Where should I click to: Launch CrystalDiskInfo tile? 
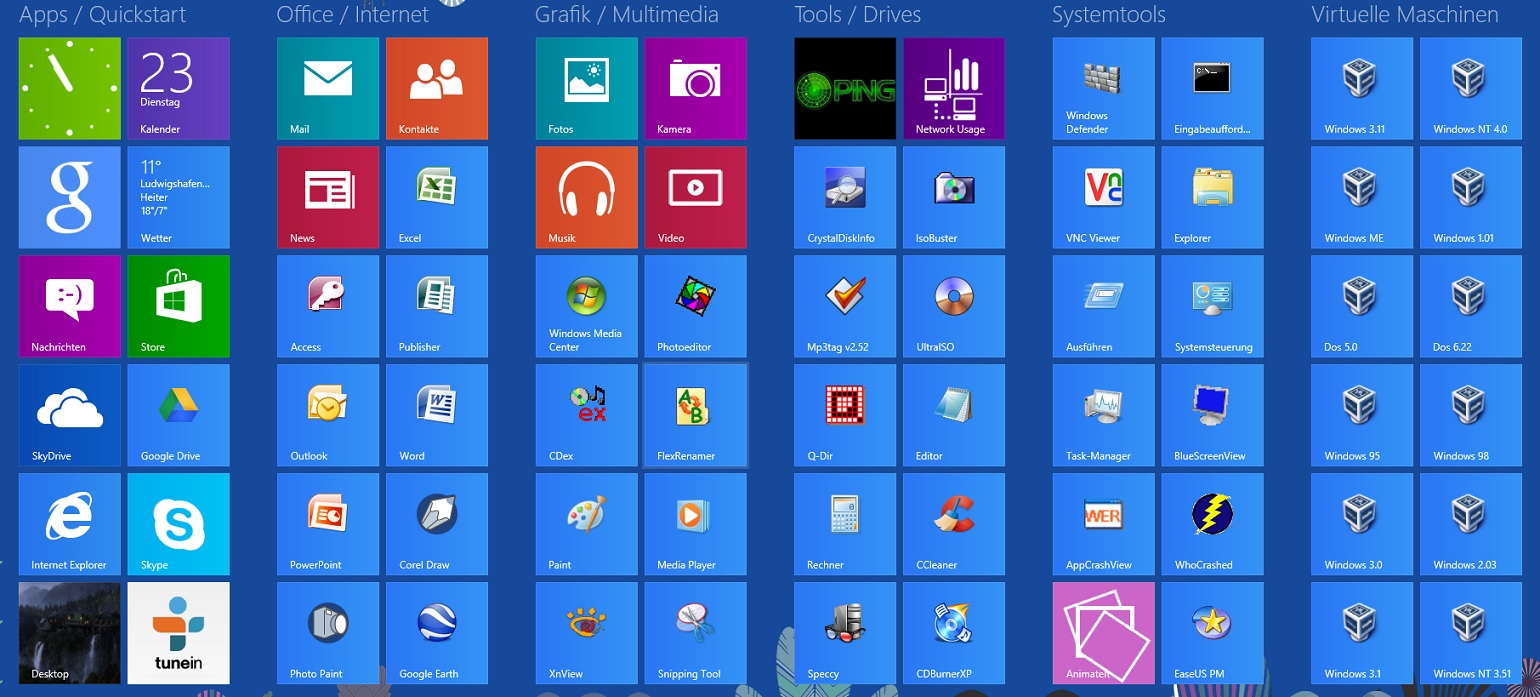tap(846, 197)
